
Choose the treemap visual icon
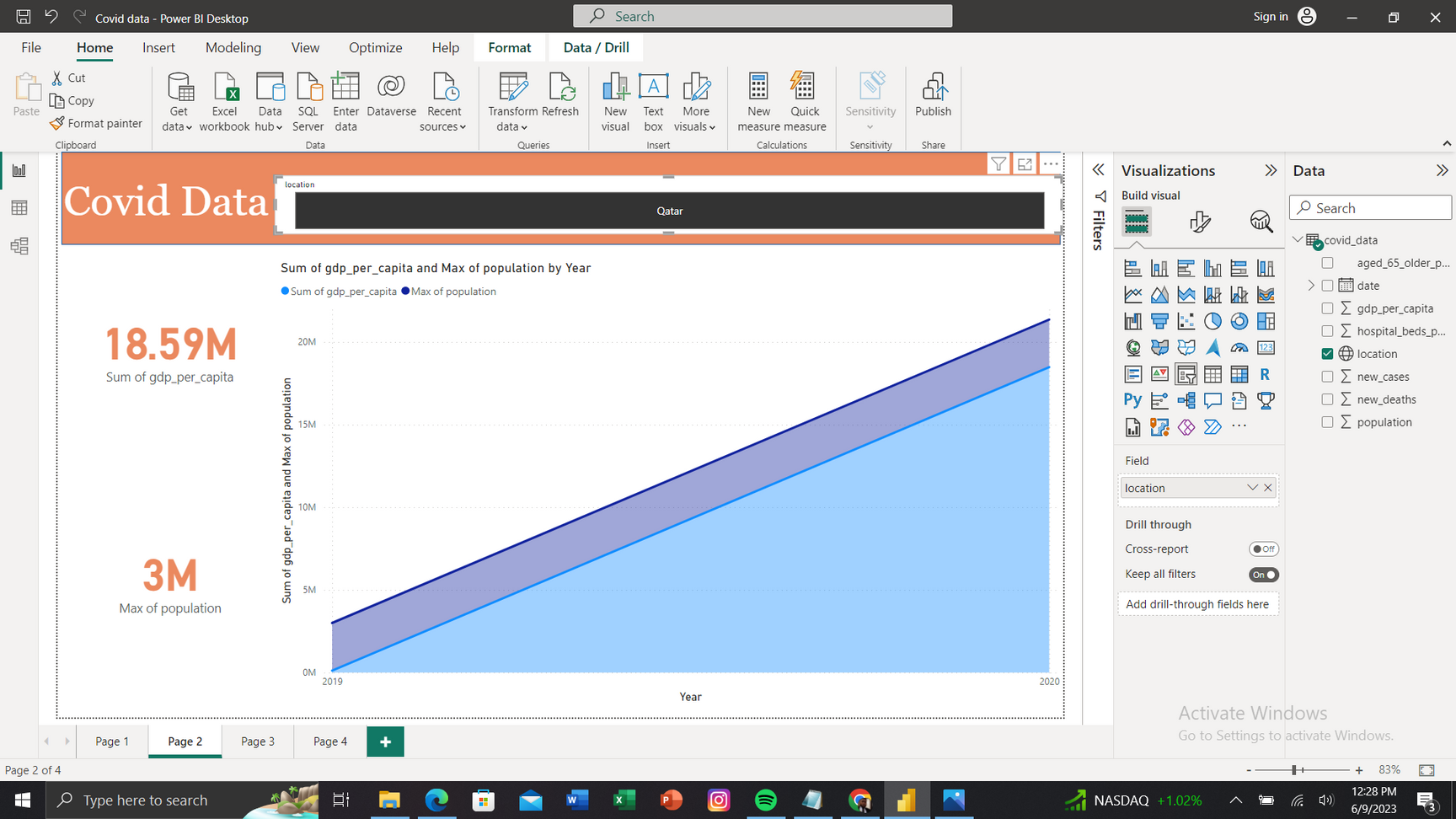pos(1266,321)
